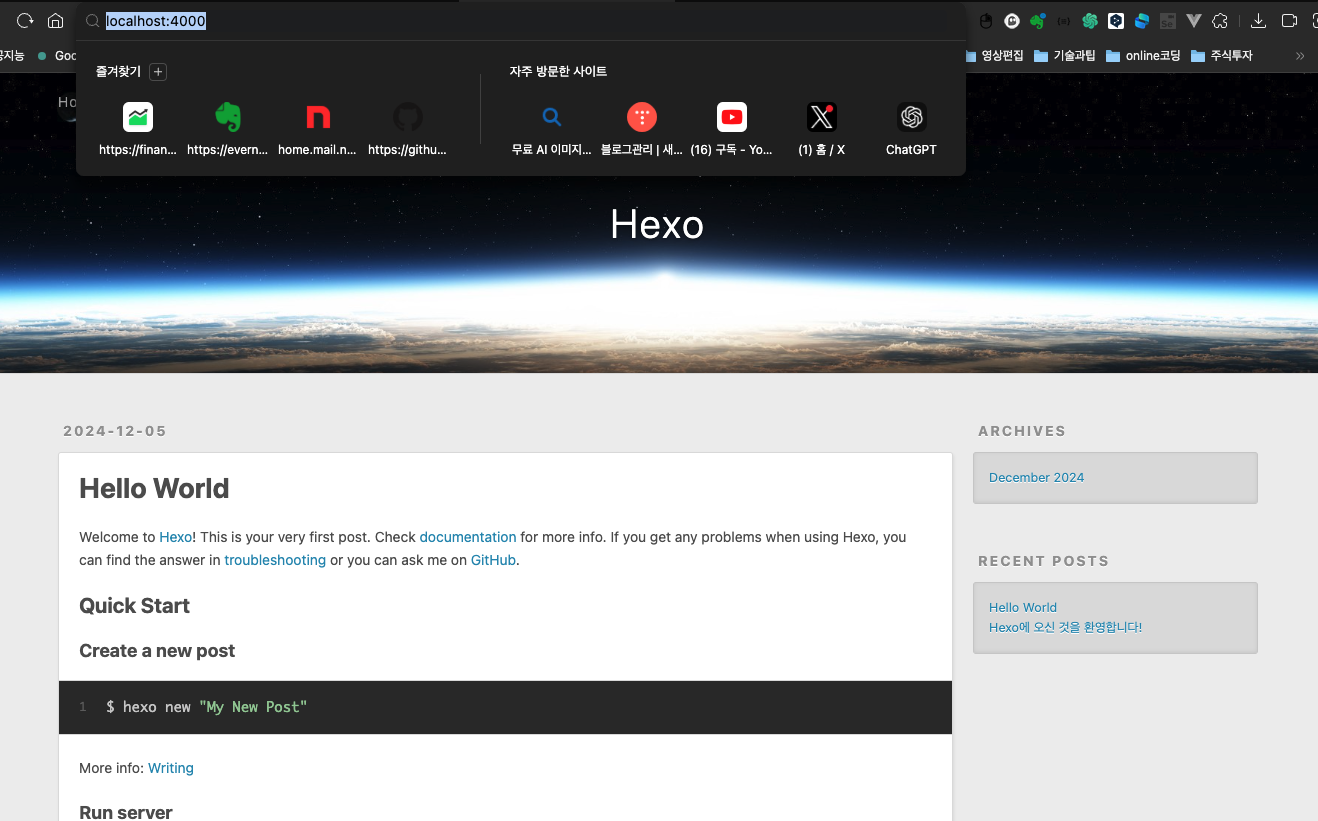Image resolution: width=1318 pixels, height=821 pixels.
Task: Open the green ChatGPT-style extension icon
Action: [x=1090, y=21]
